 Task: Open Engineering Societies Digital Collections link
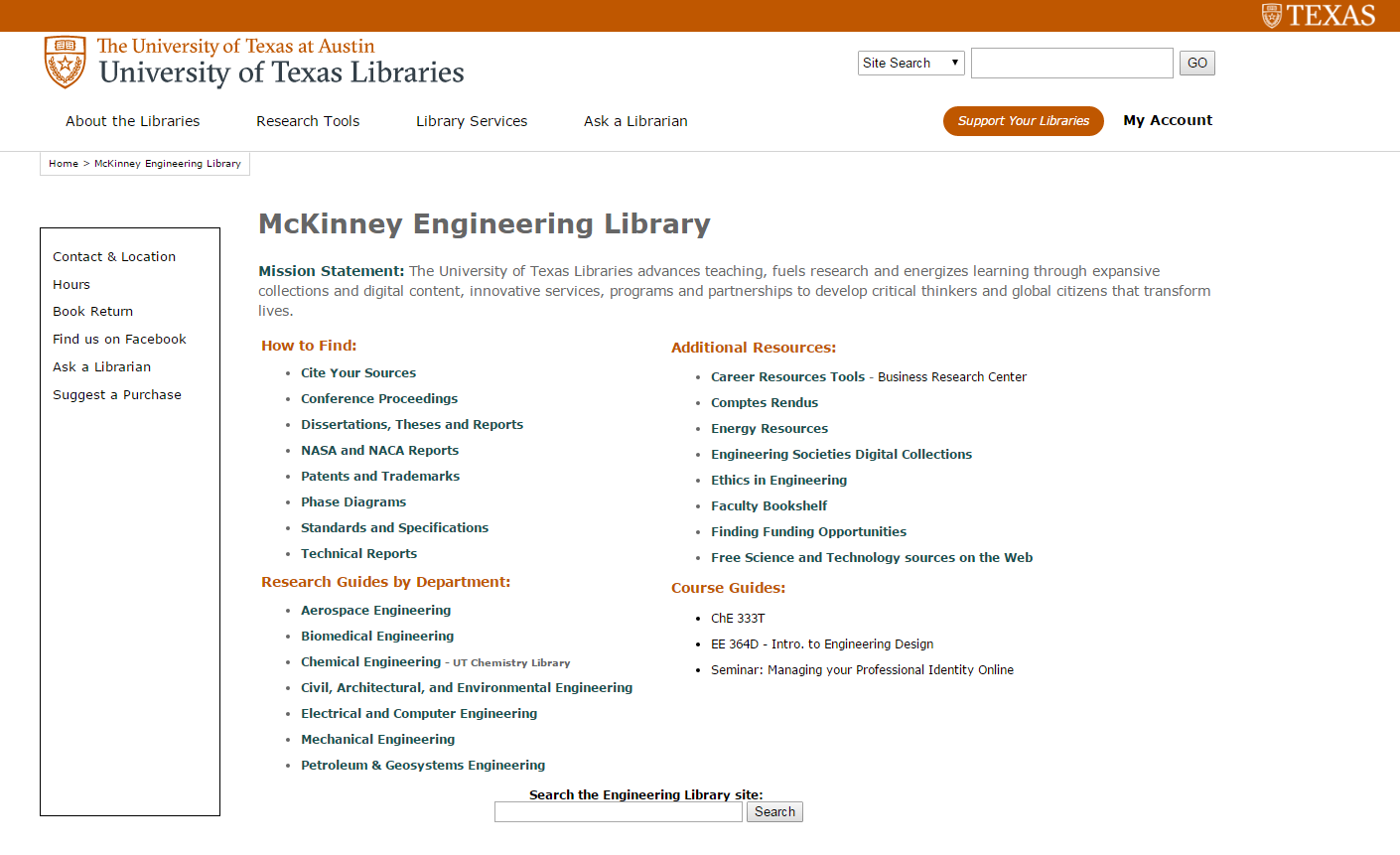(x=841, y=454)
